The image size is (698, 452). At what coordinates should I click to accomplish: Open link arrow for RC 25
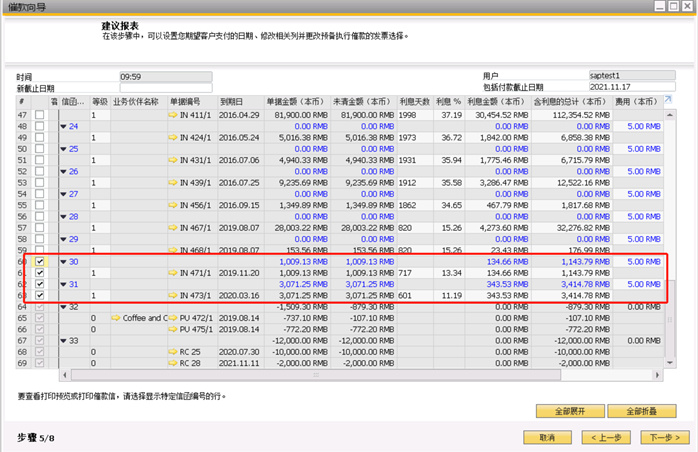173,352
